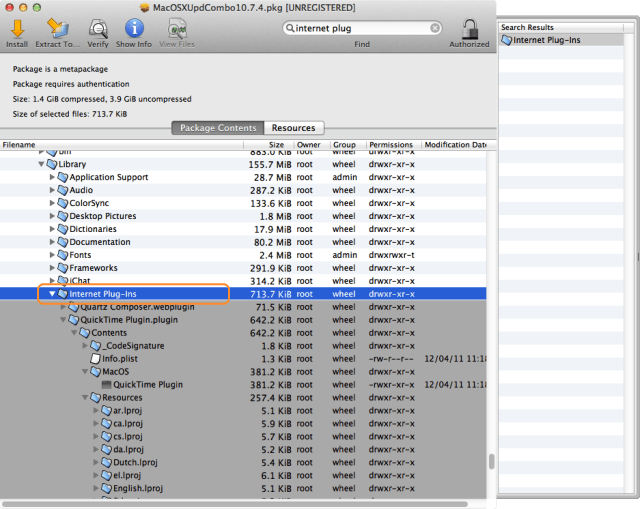Click the magnifier icon in search field
The image size is (640, 509).
coord(290,28)
